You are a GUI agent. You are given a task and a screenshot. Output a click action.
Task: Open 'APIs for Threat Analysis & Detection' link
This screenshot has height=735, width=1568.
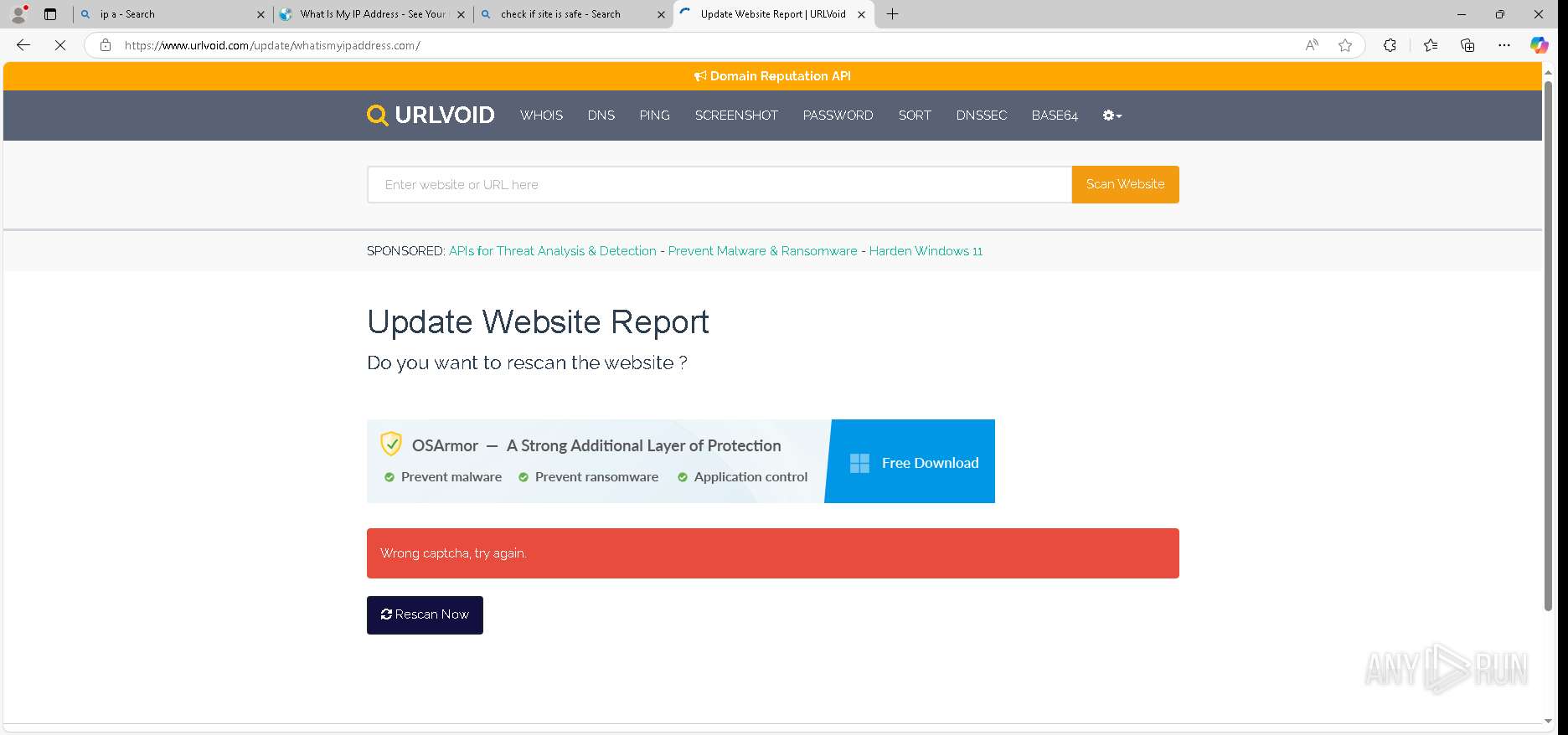point(553,251)
